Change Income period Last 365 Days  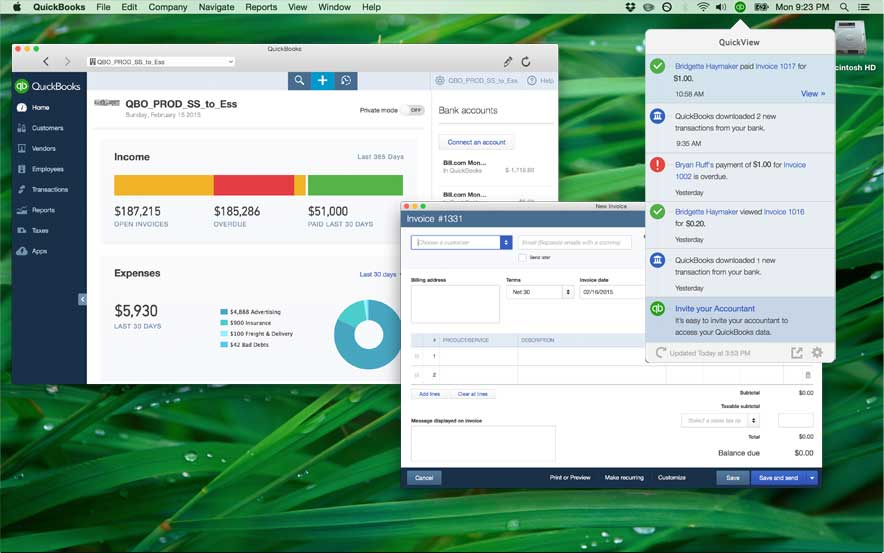pos(381,157)
